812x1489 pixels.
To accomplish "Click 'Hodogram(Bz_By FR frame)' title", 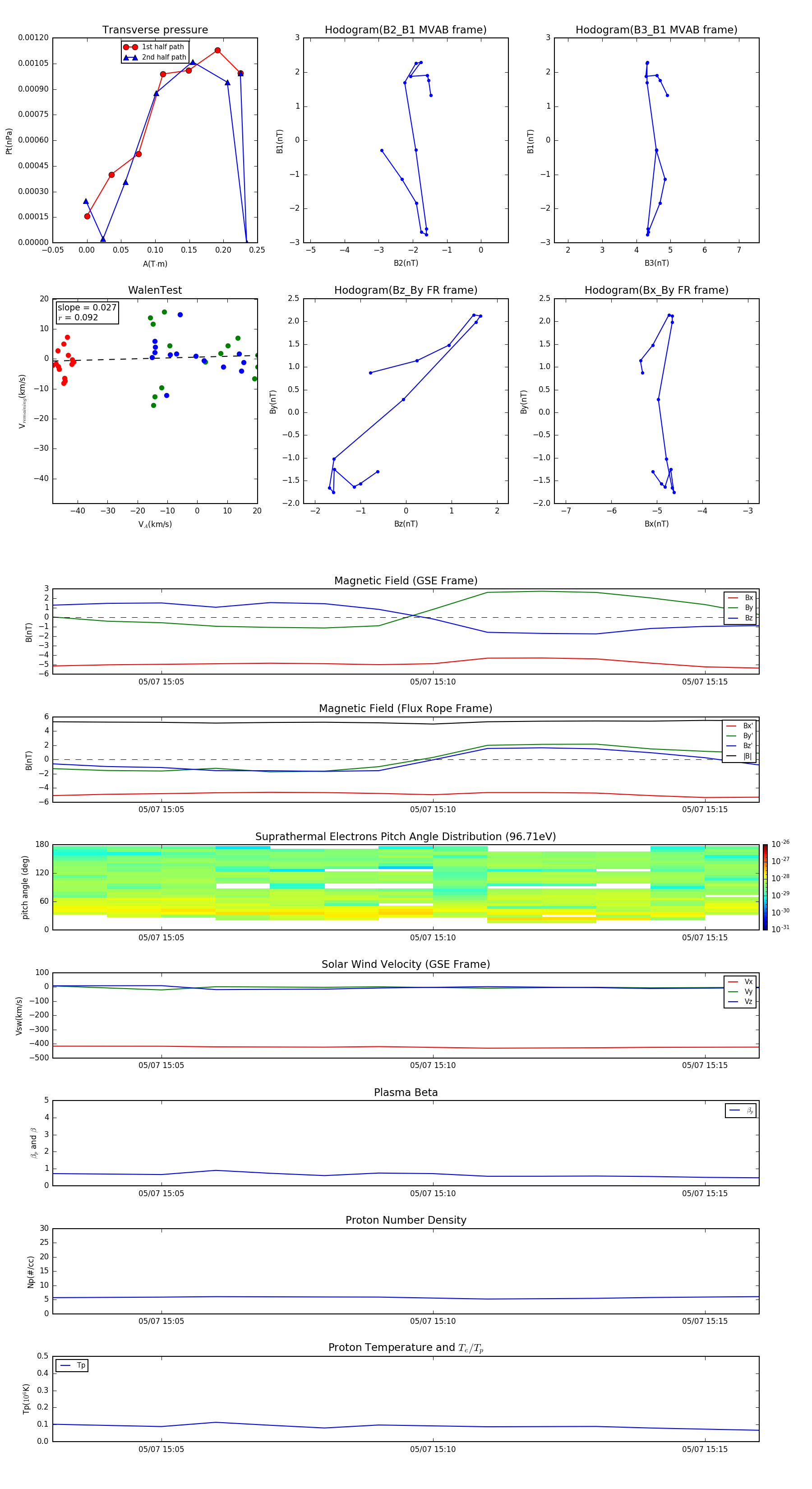I will [406, 290].
